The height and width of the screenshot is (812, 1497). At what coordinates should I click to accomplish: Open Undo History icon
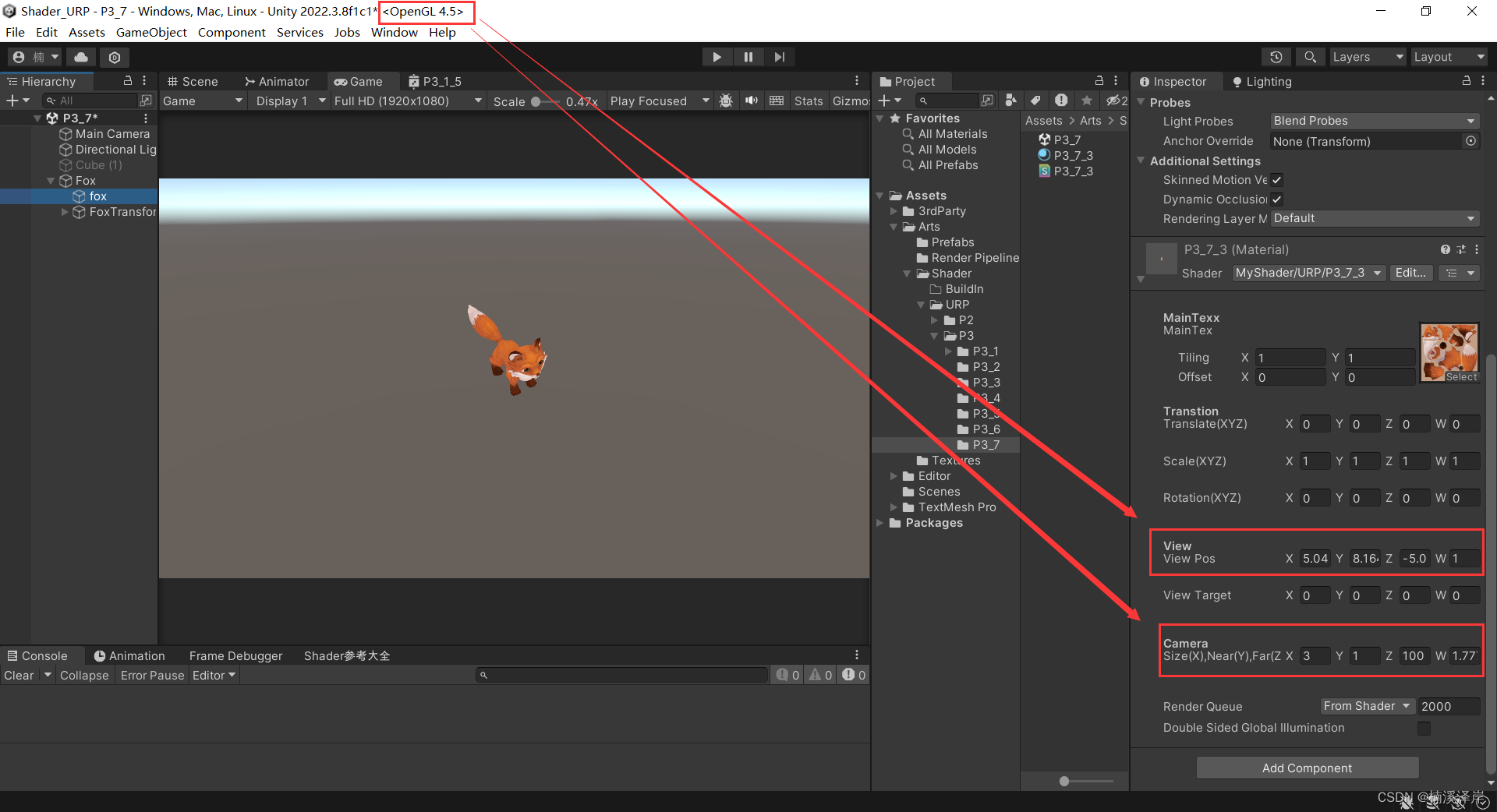coord(1276,57)
